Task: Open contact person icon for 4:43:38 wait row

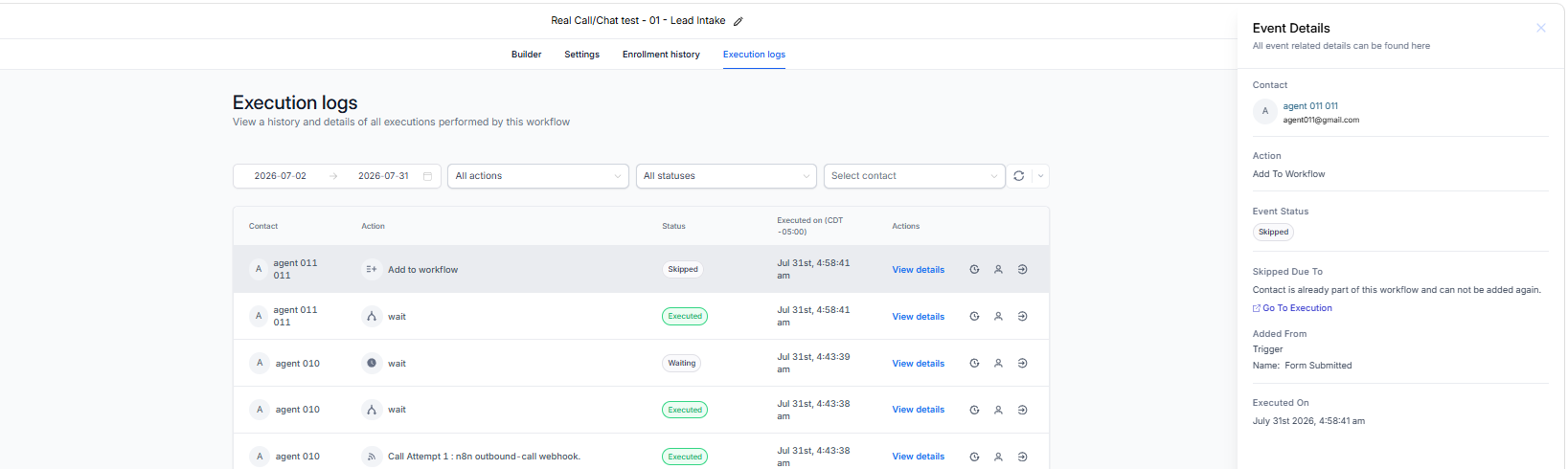Action: click(x=998, y=410)
